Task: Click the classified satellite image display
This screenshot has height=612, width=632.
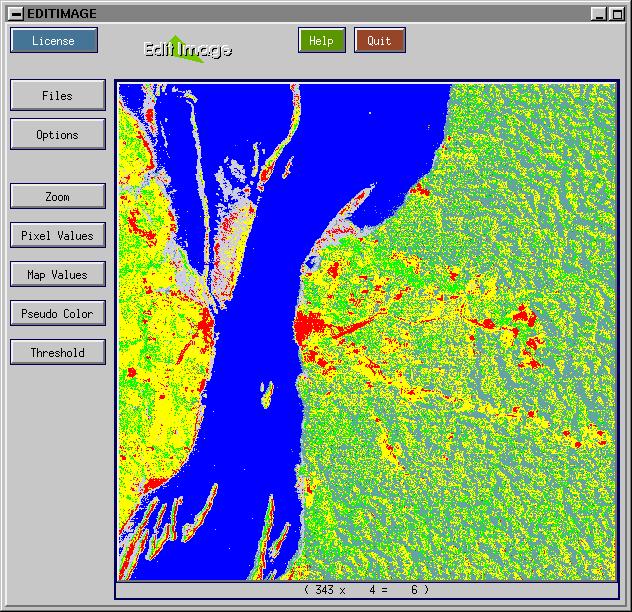Action: 367,332
